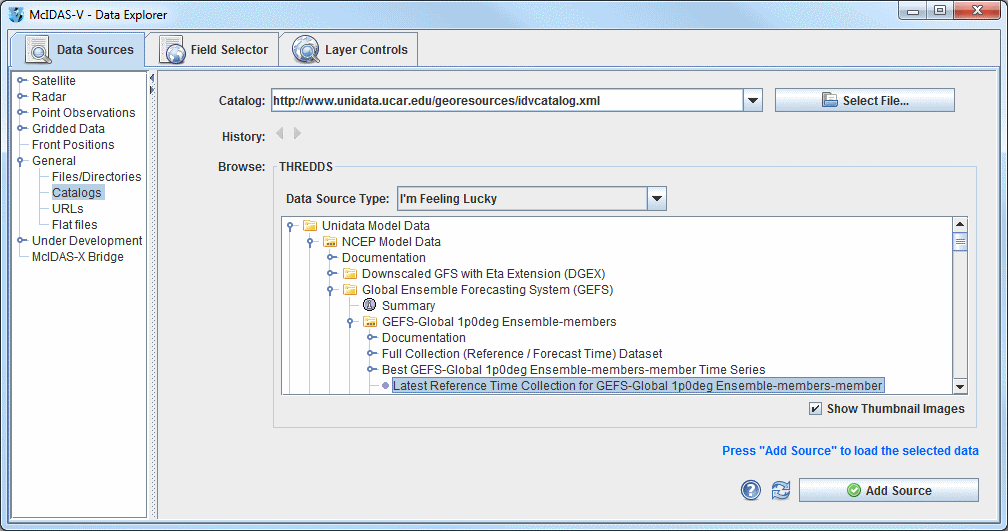Click the Select File... button
Viewport: 1008px width, 531px height.
point(865,100)
